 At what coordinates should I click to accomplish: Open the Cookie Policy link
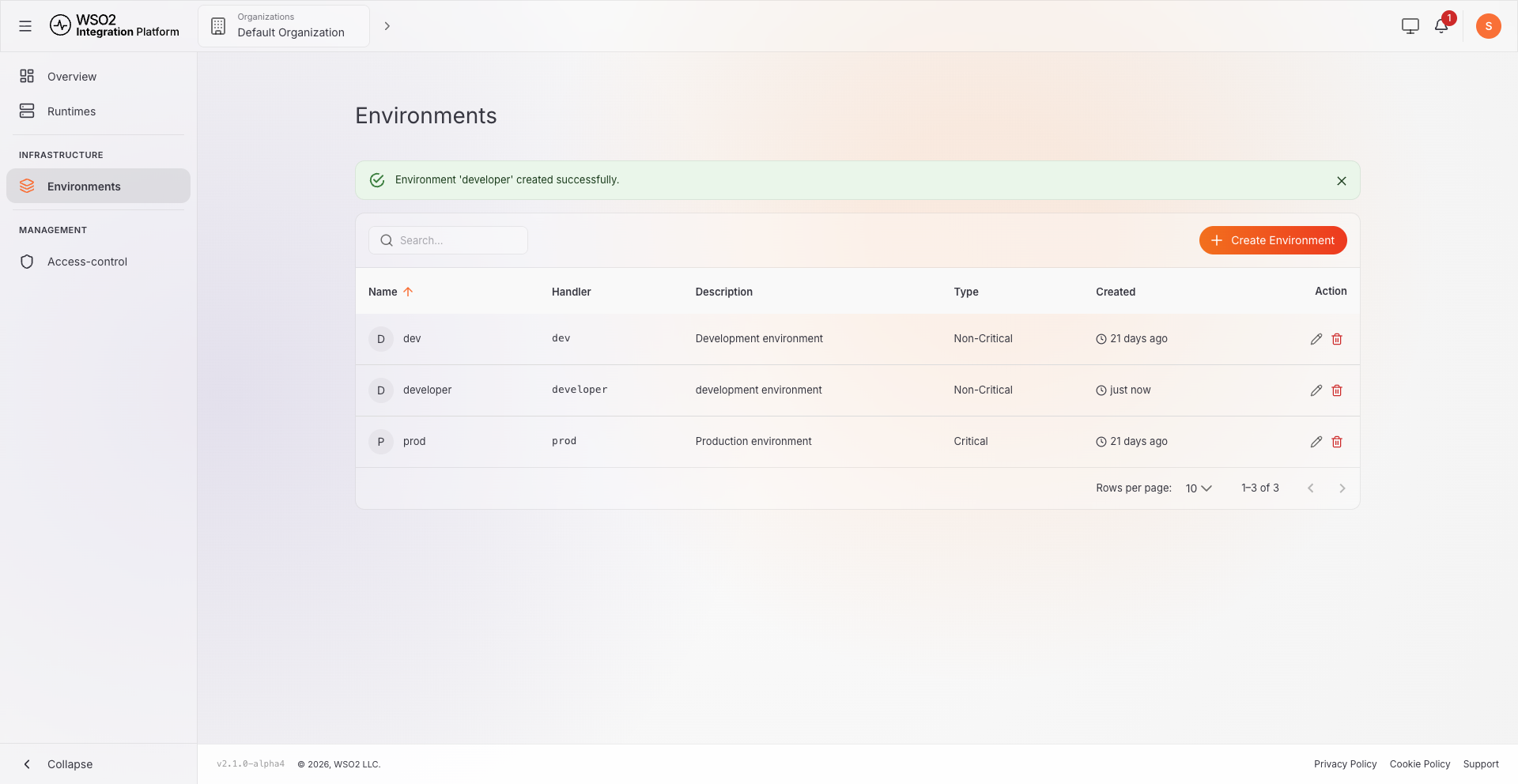1419,764
